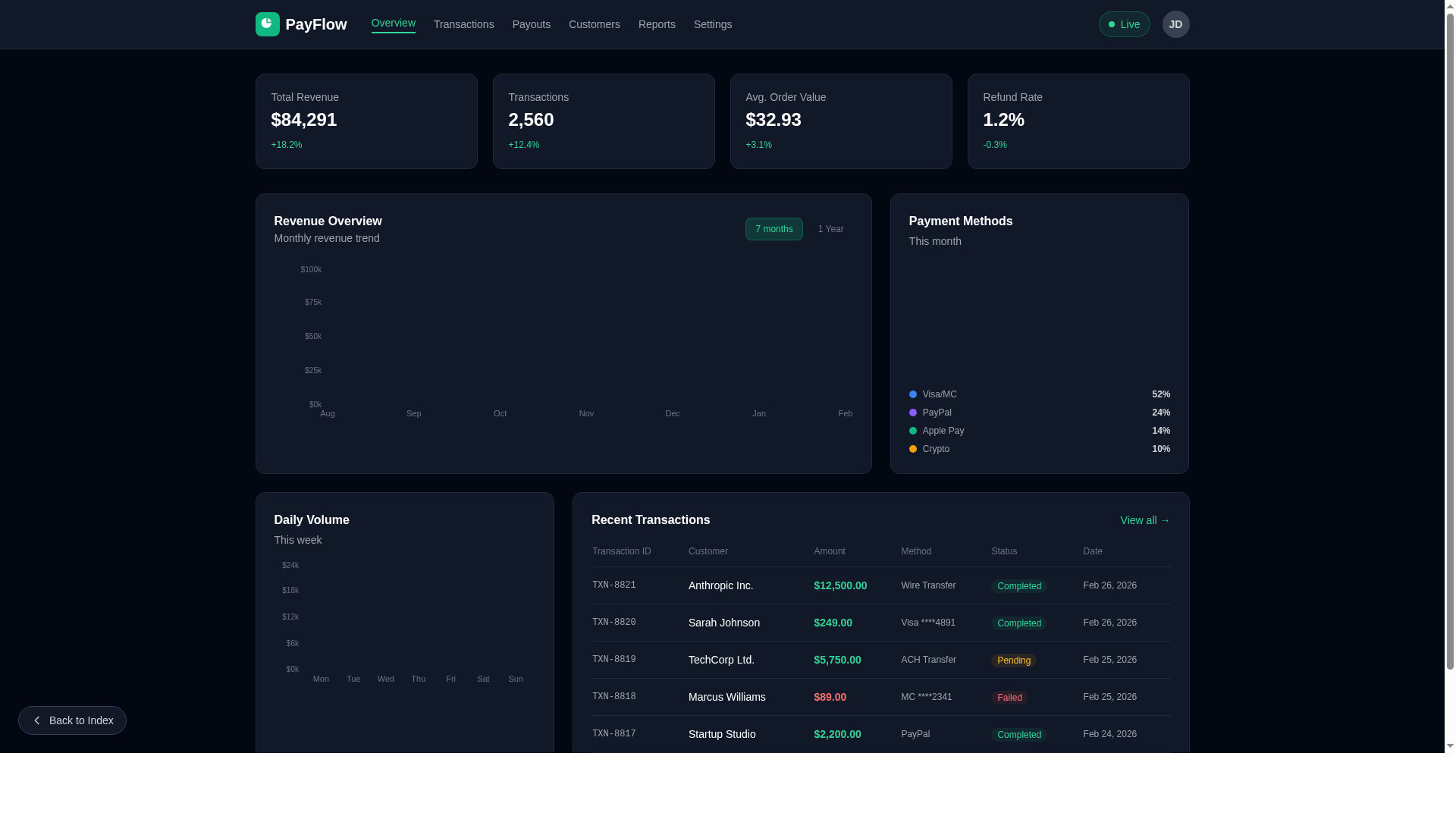Toggle the 7 months revenue view
This screenshot has width=1456, height=819.
click(x=773, y=229)
